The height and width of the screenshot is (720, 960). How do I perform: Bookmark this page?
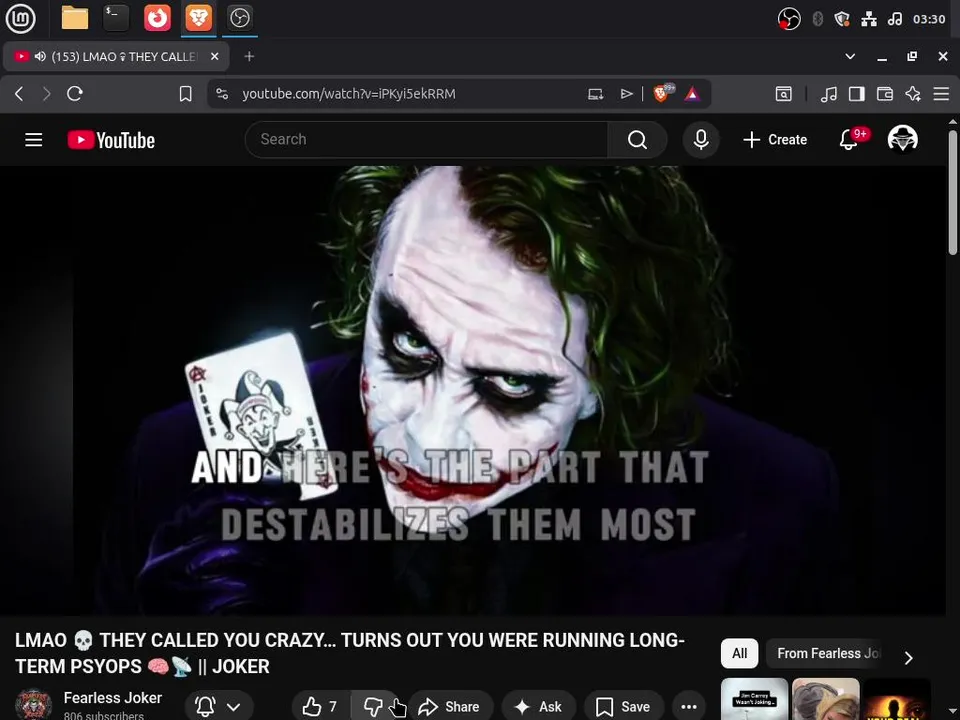click(185, 94)
